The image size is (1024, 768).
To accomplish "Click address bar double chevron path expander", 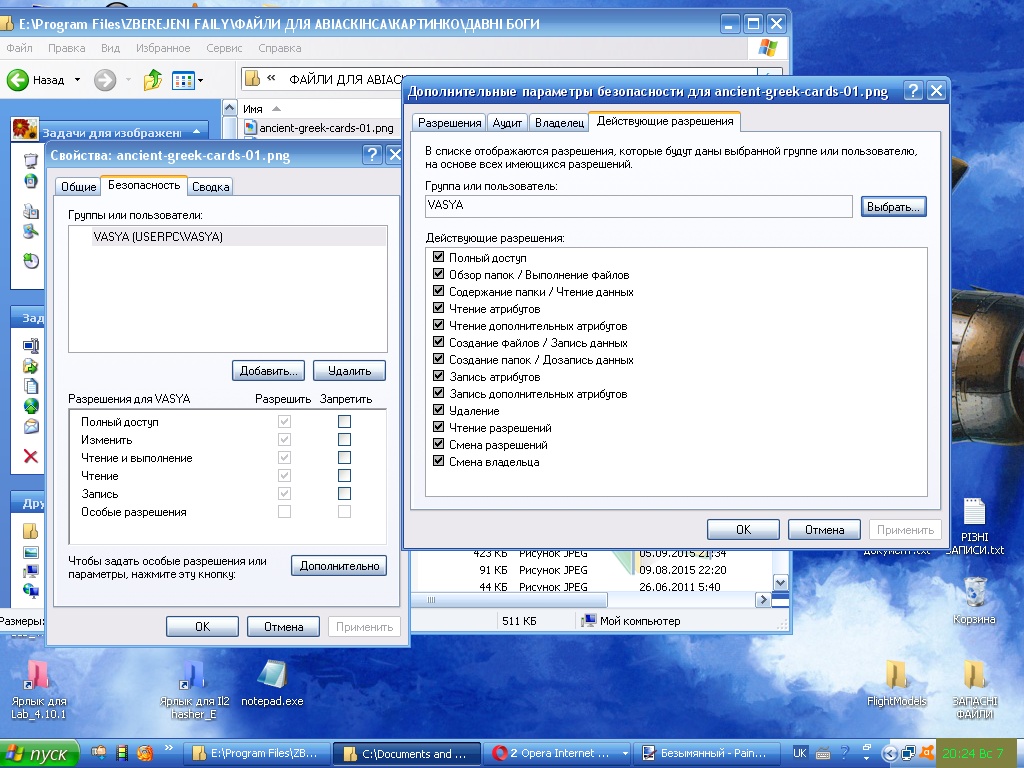I will click(271, 78).
